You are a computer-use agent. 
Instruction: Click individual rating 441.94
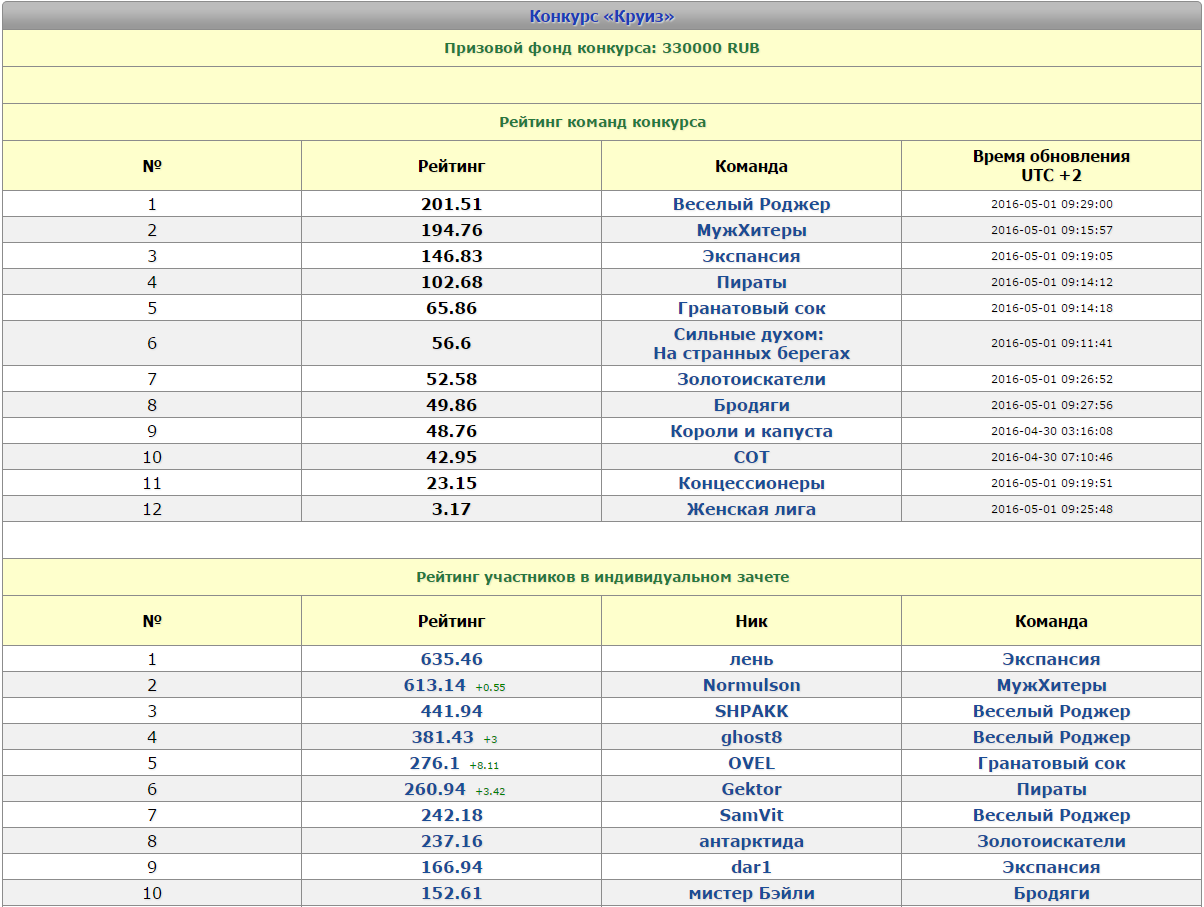point(452,711)
